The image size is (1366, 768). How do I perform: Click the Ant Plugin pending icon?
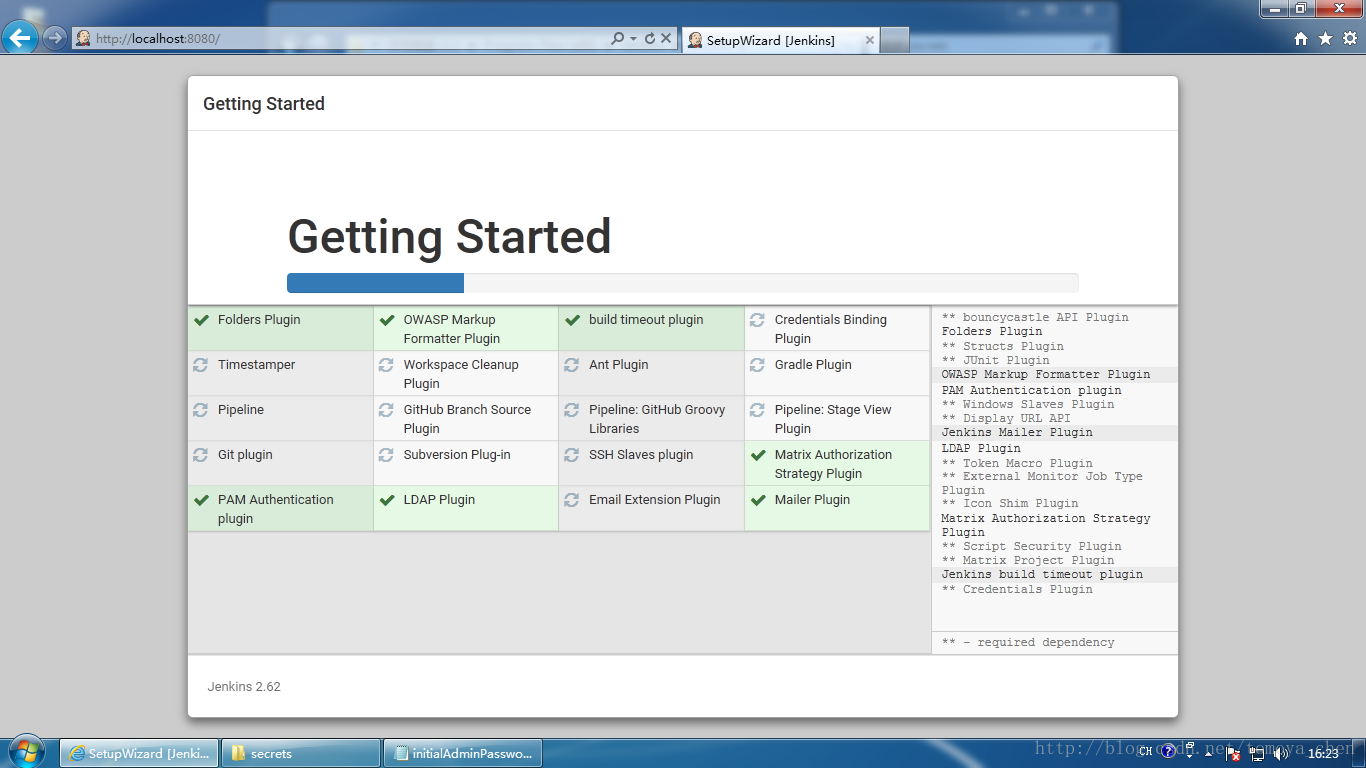[x=572, y=365]
